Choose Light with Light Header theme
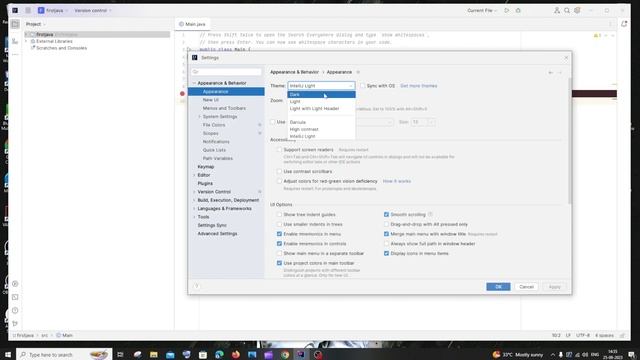Screen dimensions: 640x360 322,109
